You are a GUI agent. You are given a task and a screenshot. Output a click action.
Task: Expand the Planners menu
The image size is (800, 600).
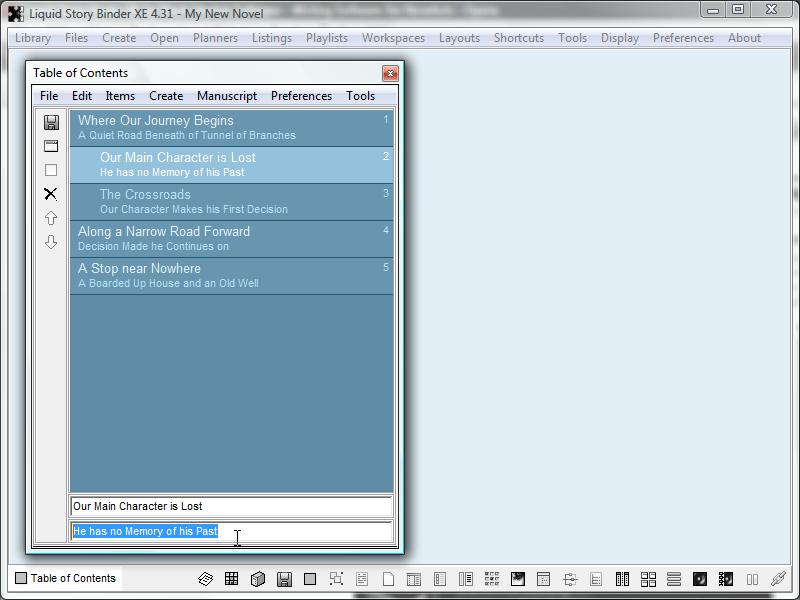[x=215, y=38]
